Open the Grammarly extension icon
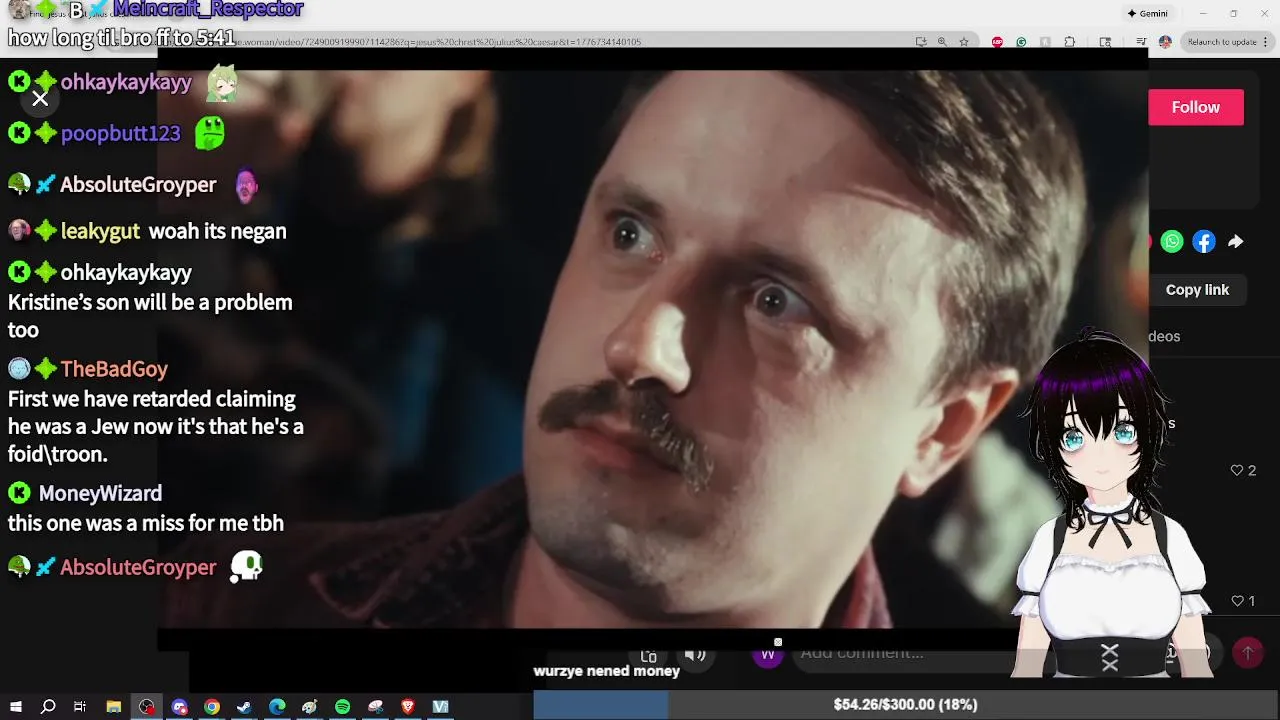This screenshot has width=1280, height=720. pos(1021,42)
